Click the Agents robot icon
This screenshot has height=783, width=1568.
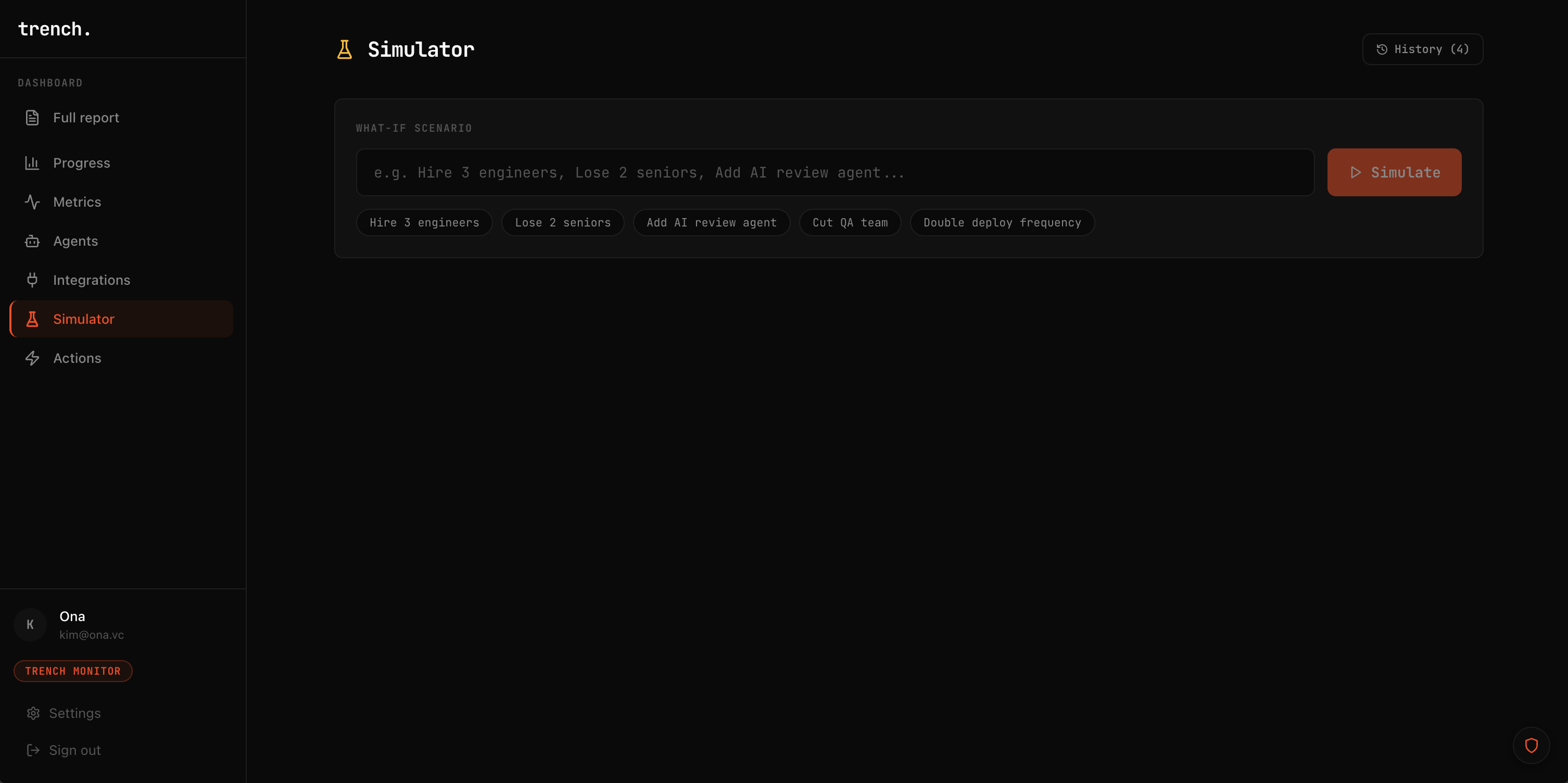[x=32, y=241]
